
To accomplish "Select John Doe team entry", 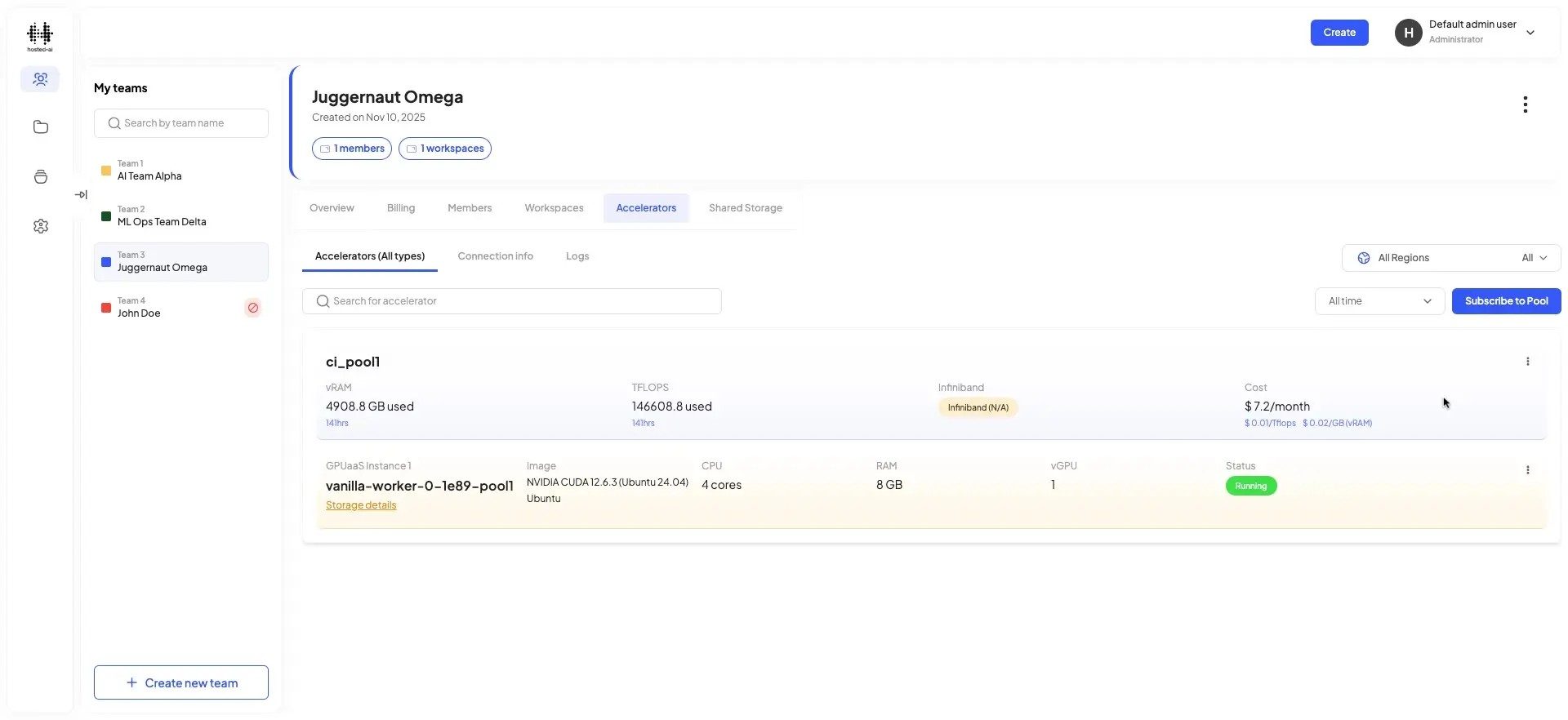I will 181,308.
